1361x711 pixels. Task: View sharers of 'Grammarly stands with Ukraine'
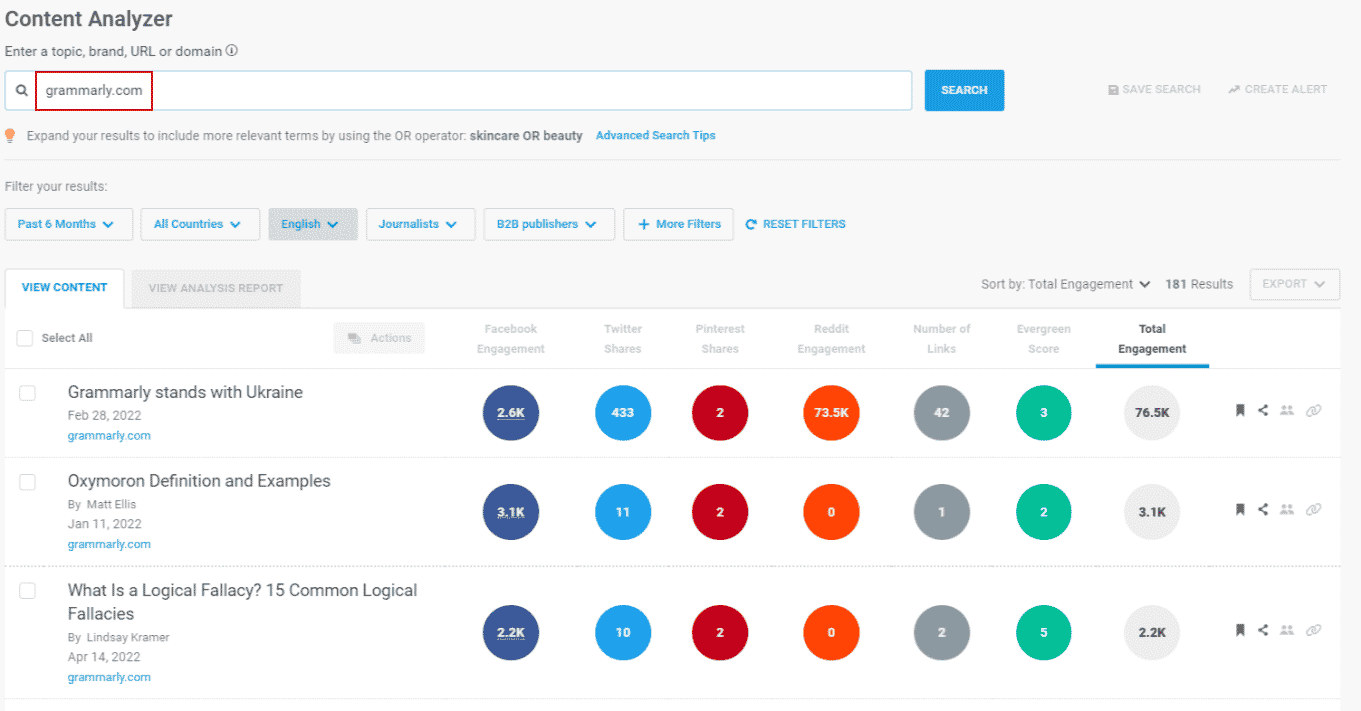(1287, 410)
